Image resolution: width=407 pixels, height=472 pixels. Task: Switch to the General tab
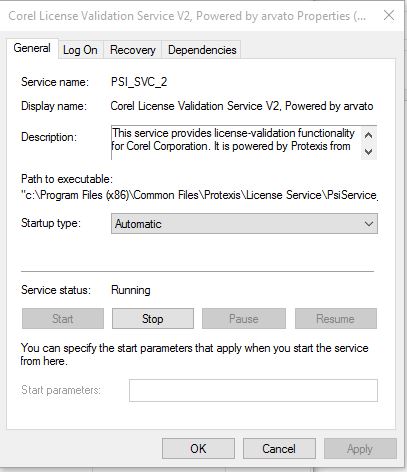pyautogui.click(x=32, y=48)
